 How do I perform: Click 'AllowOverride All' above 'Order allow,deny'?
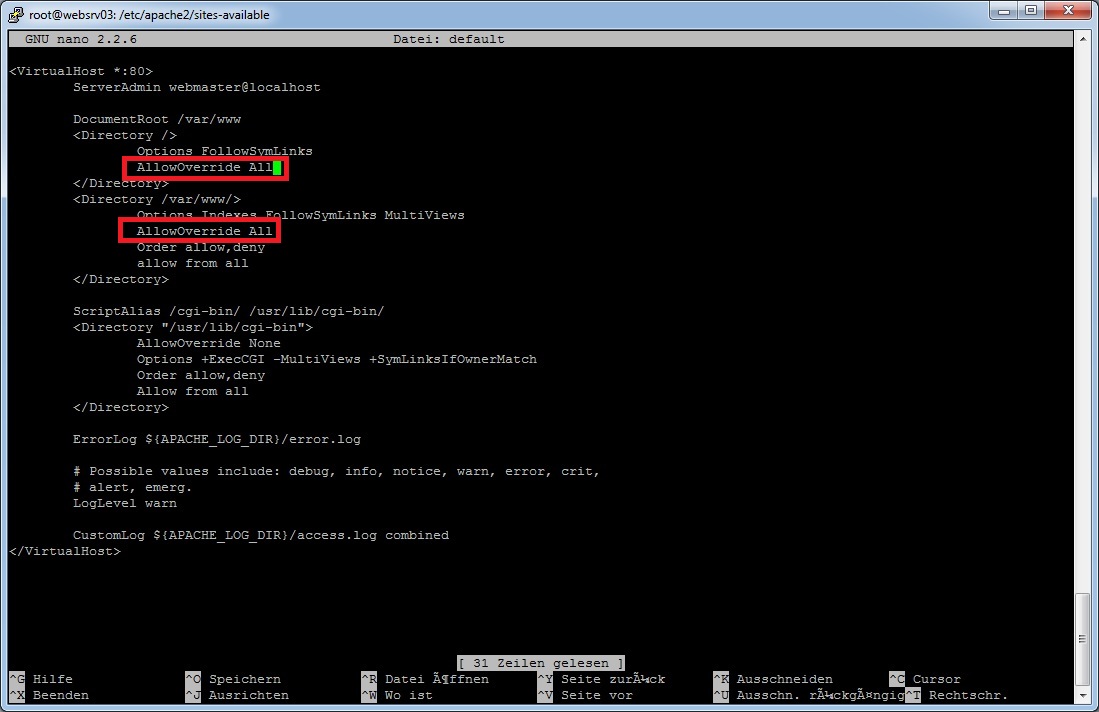point(204,231)
